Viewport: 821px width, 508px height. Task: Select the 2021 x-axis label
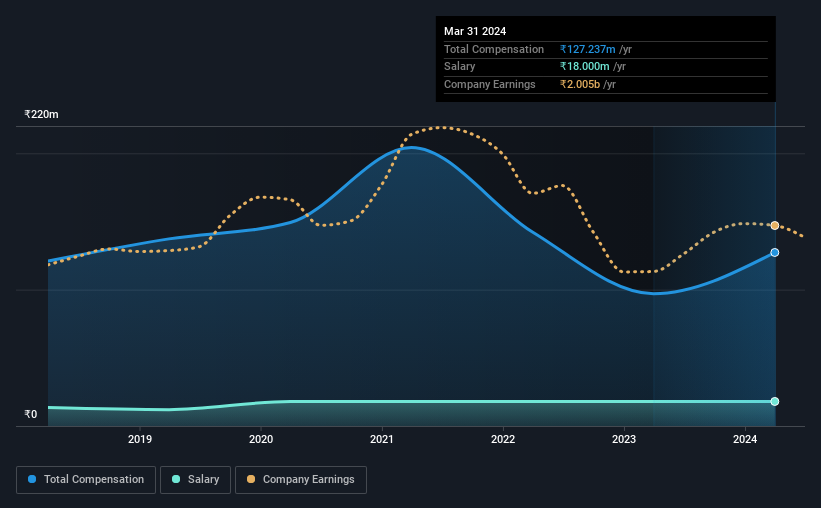coord(382,439)
